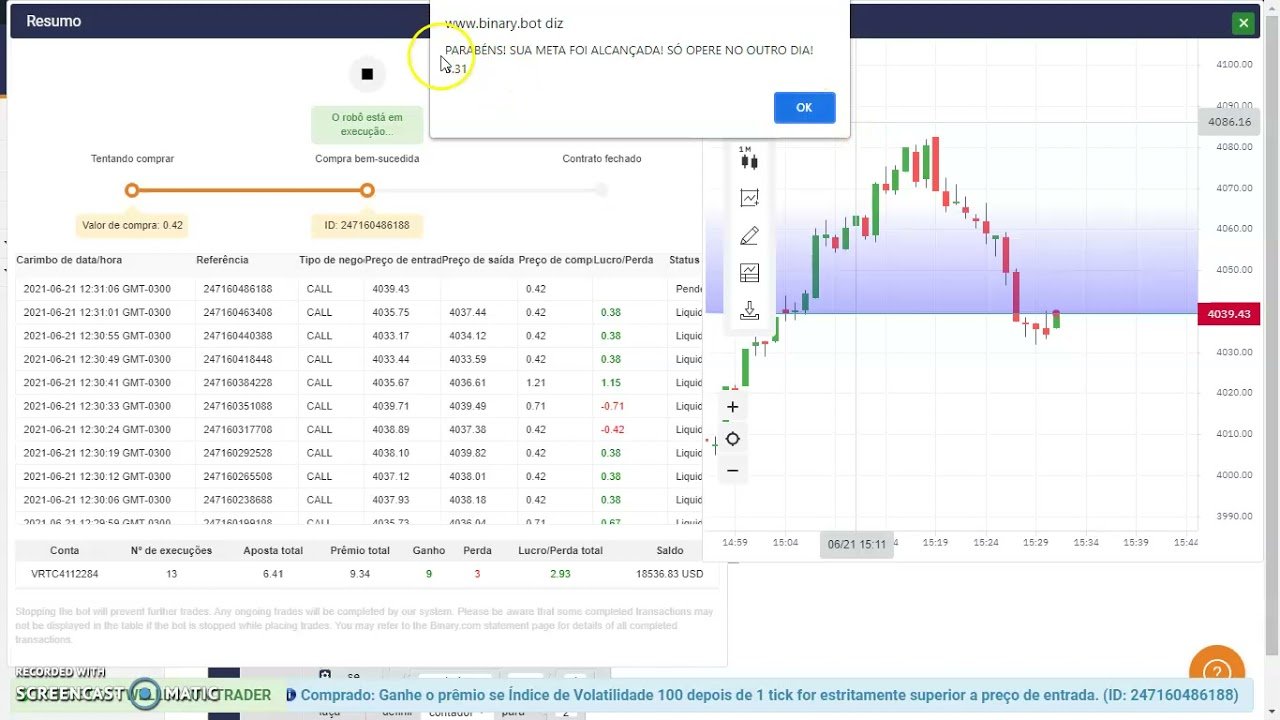The width and height of the screenshot is (1280, 720).
Task: Click the orange progress dot at Compra bem-sucedida
Action: (367, 190)
